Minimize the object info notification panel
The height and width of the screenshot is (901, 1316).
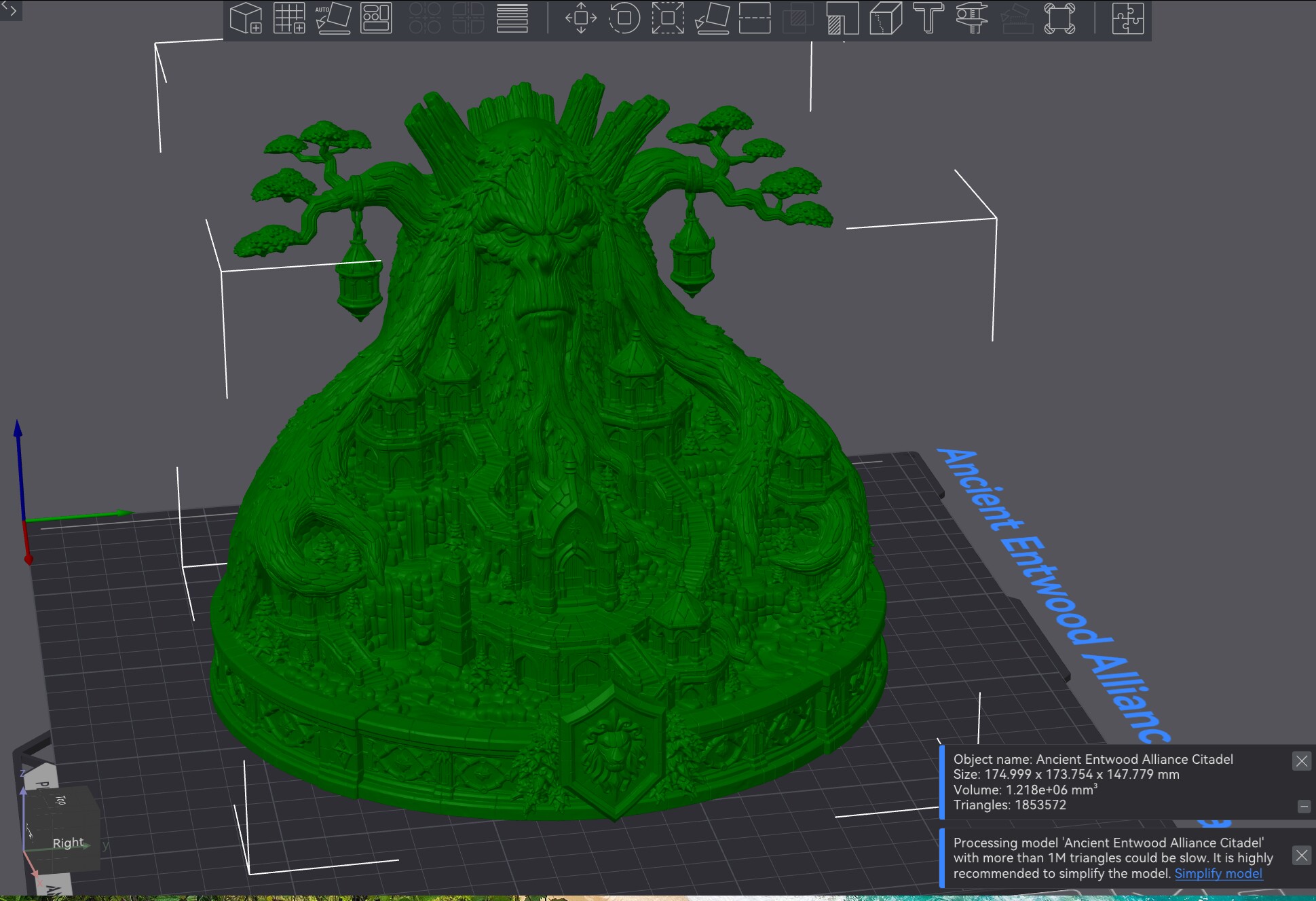[x=1304, y=807]
